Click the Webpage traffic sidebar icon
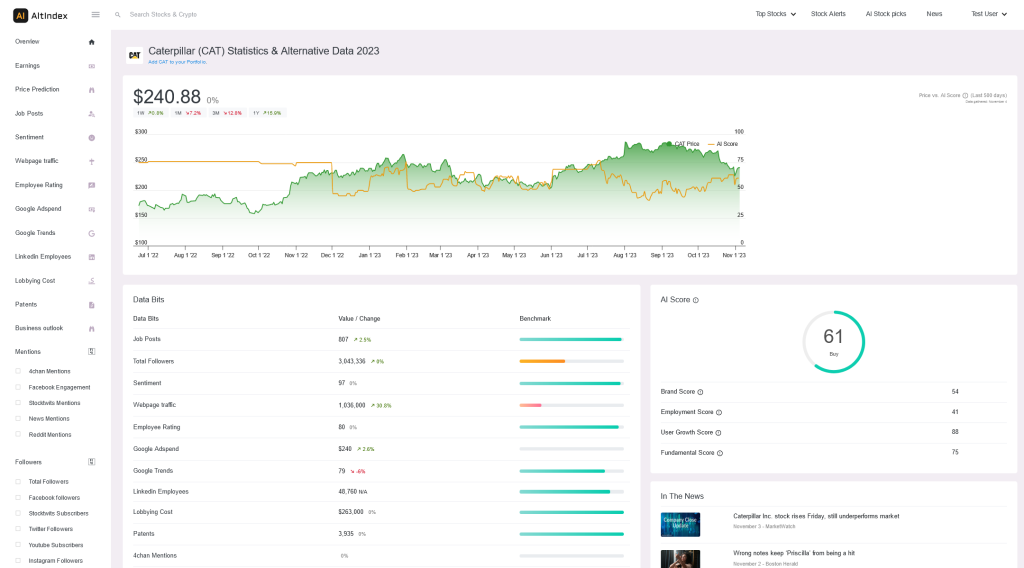 (x=91, y=161)
